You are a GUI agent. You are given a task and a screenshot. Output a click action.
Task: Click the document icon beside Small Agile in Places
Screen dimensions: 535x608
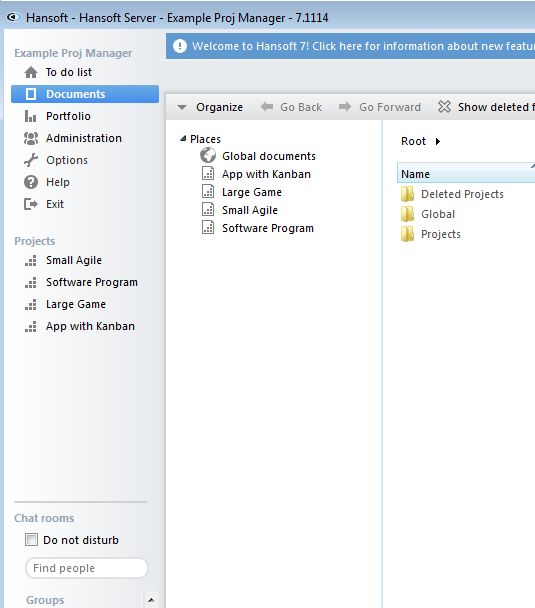(208, 209)
